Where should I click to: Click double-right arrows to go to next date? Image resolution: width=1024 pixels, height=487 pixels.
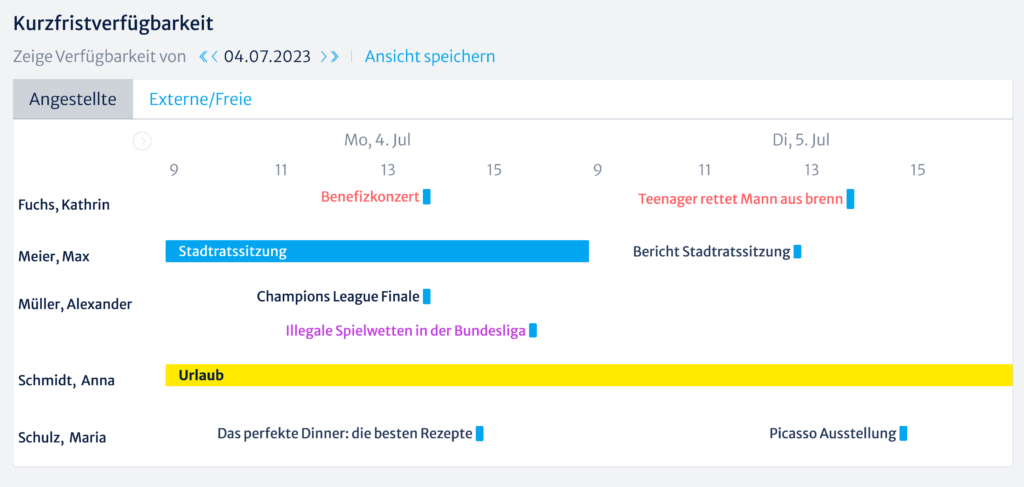pyautogui.click(x=330, y=57)
